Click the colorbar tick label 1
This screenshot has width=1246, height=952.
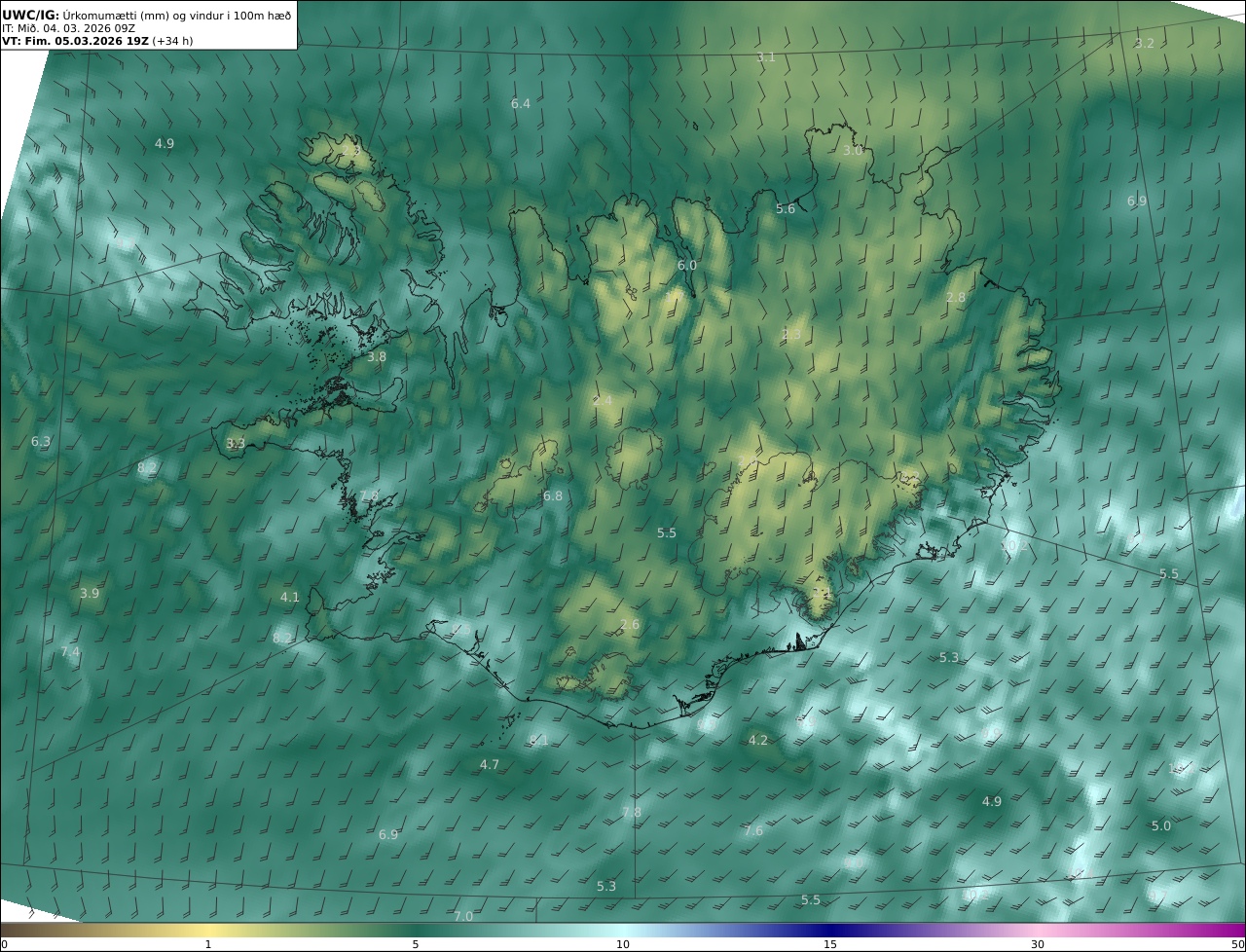(x=208, y=944)
